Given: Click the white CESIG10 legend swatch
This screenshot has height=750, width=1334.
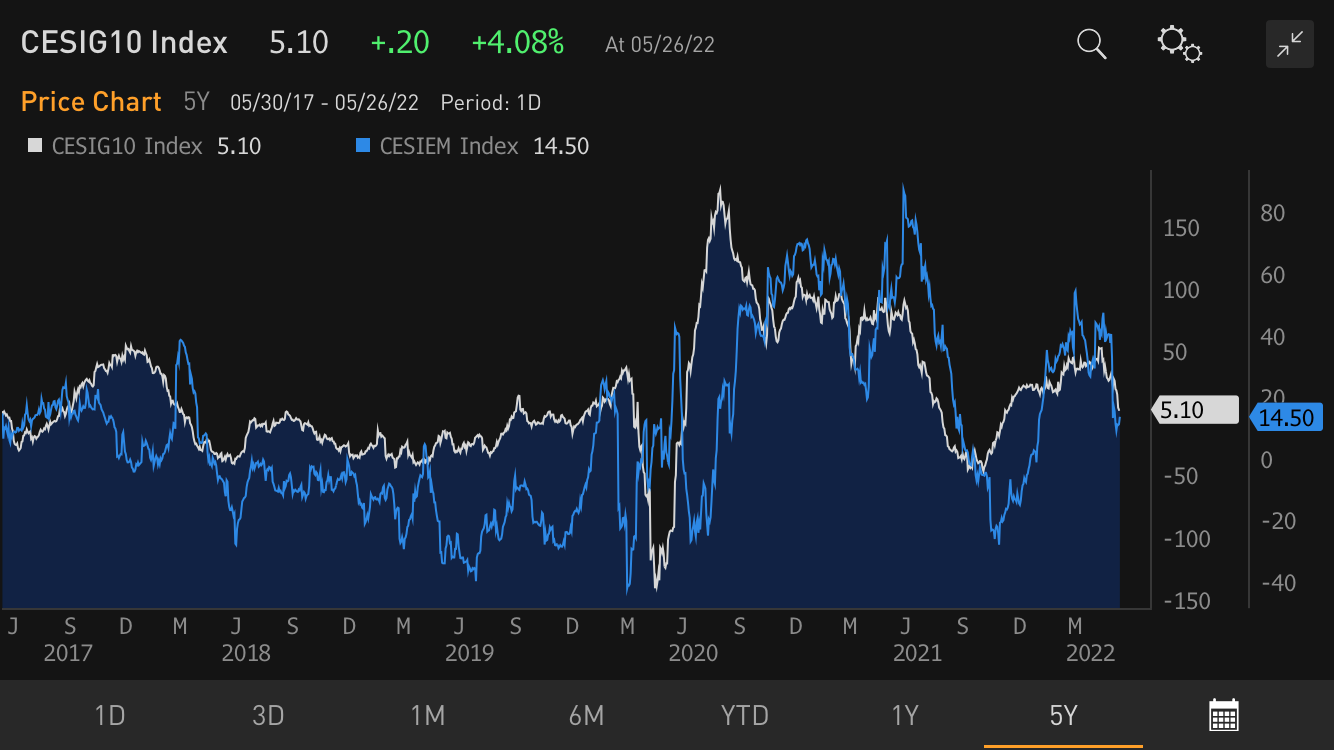Looking at the screenshot, I should click(x=35, y=146).
